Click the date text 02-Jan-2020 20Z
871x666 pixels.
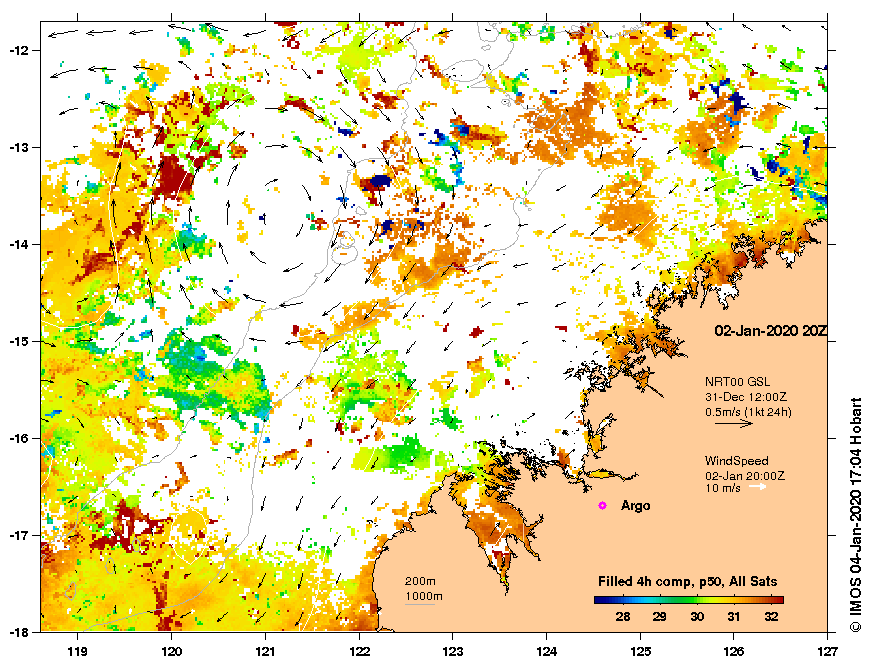point(770,331)
